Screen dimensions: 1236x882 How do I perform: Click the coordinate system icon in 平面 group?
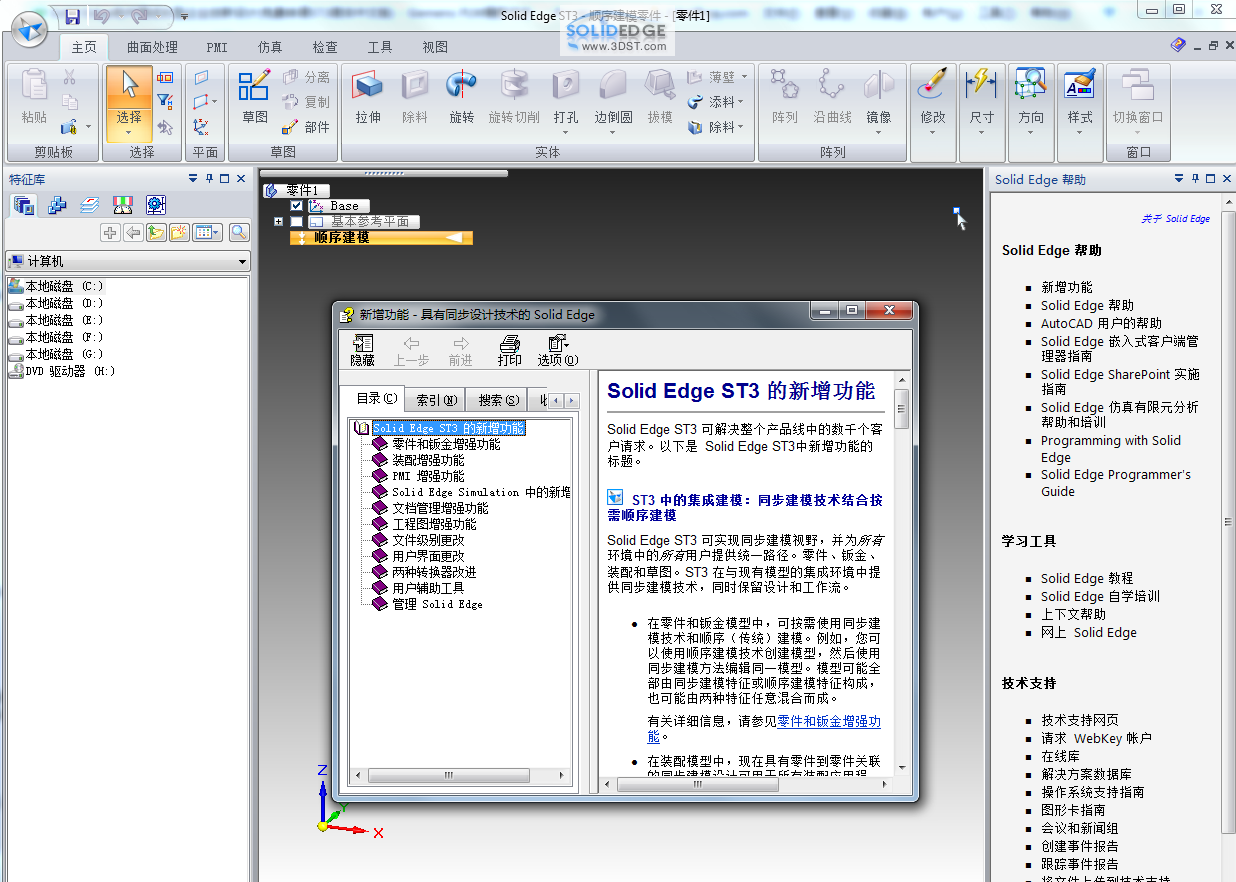[x=201, y=127]
